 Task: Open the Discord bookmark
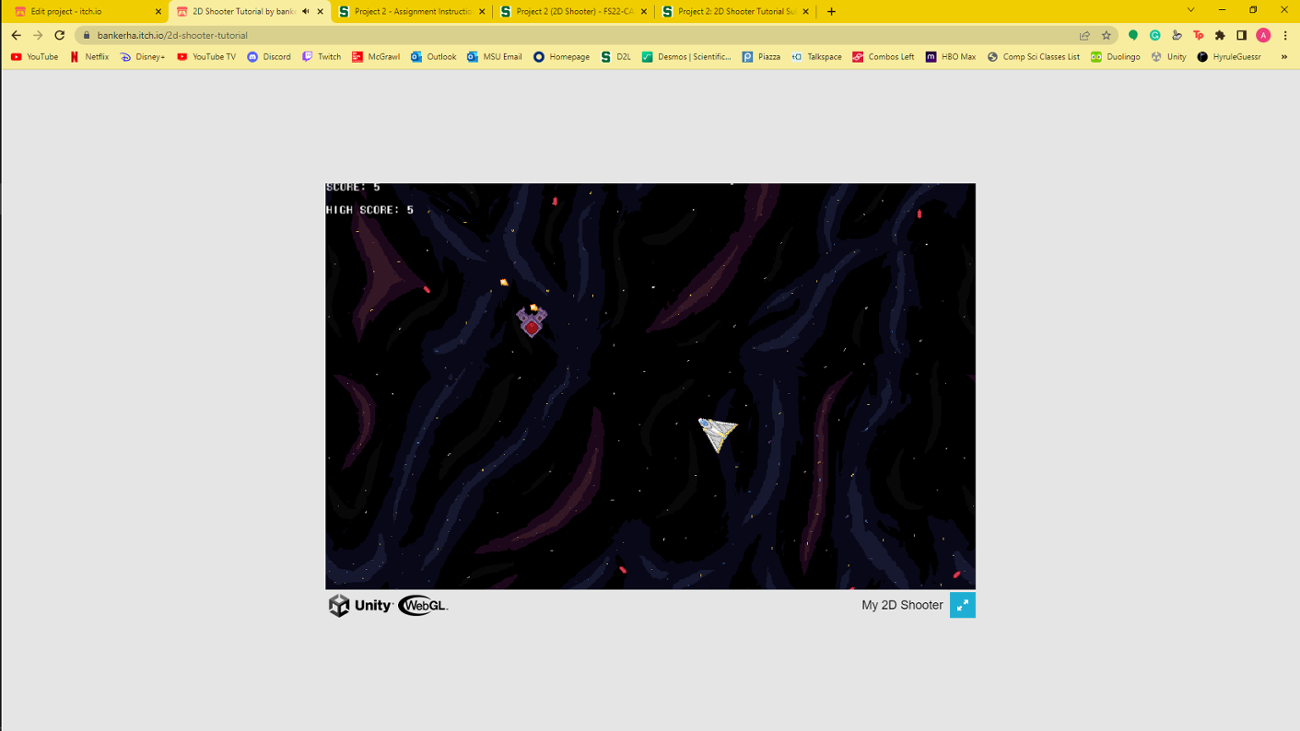[x=268, y=56]
